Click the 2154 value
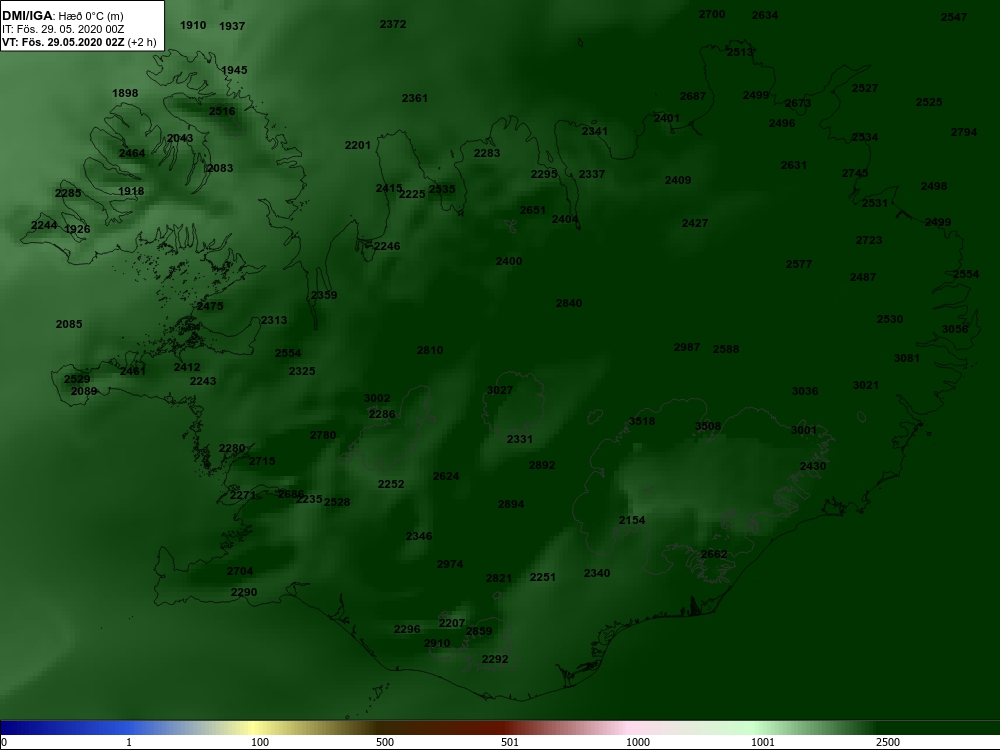This screenshot has height=750, width=1000. point(632,520)
